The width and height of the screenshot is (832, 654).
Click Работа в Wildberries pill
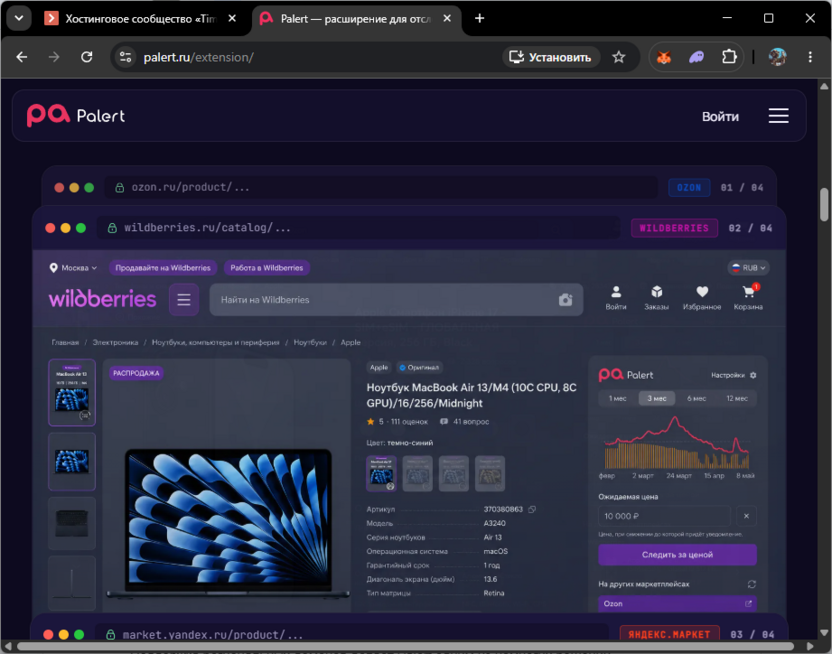coord(266,268)
